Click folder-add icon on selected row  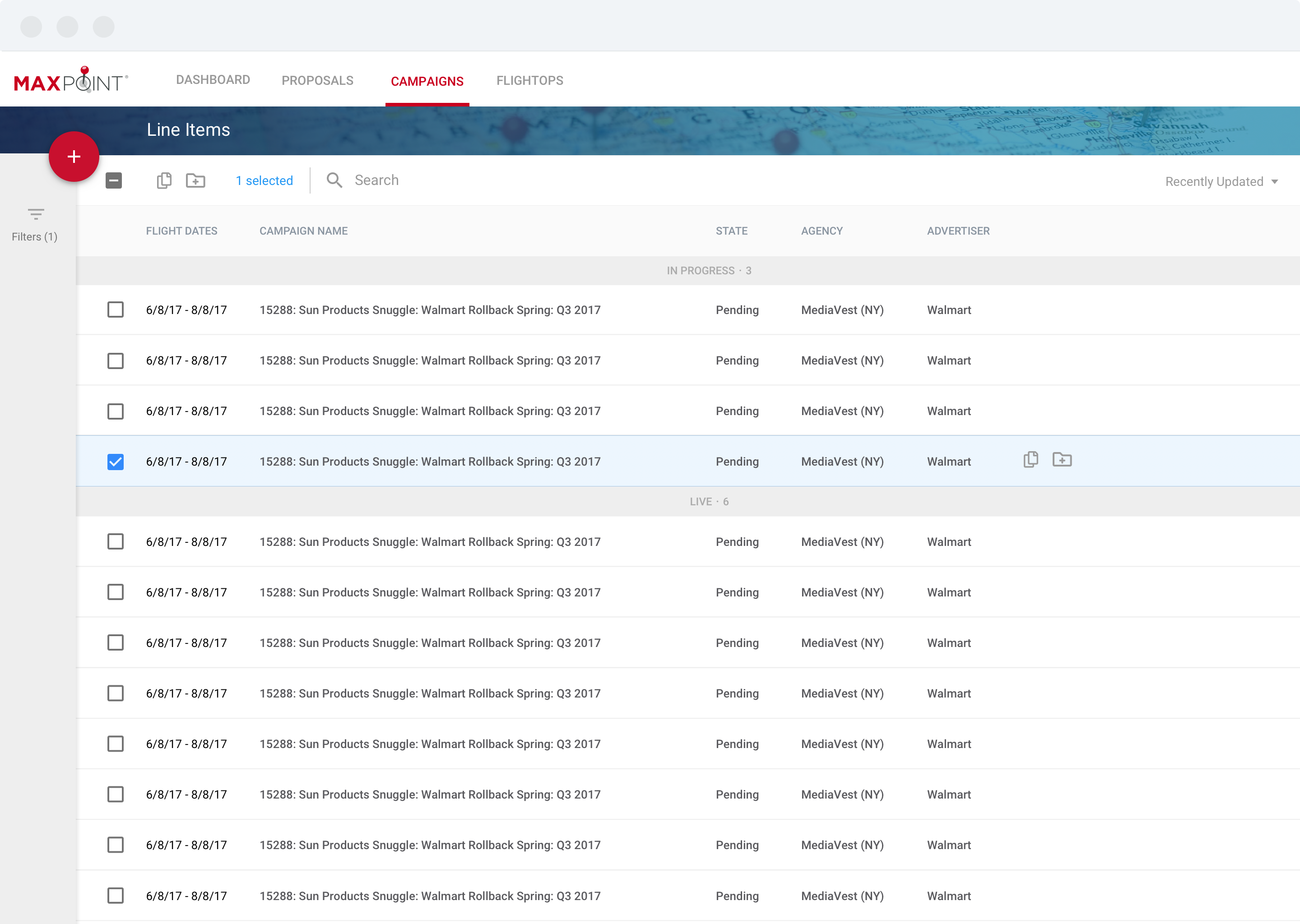(1062, 460)
